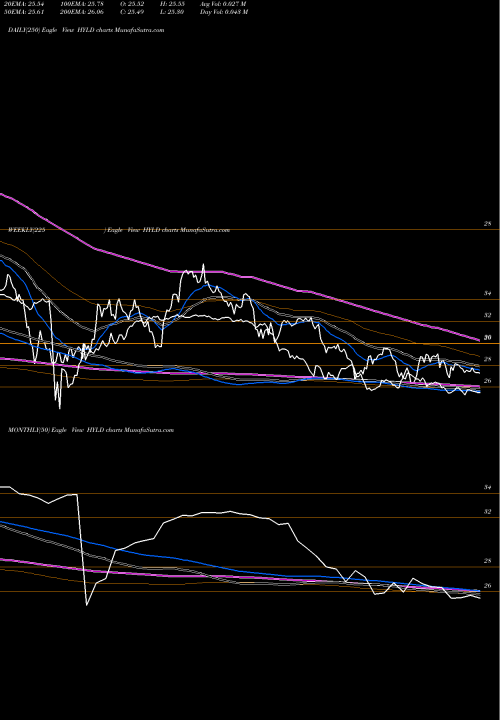Click the 34 price label on weekly chart
This screenshot has width=500, height=720.
coord(488,293)
